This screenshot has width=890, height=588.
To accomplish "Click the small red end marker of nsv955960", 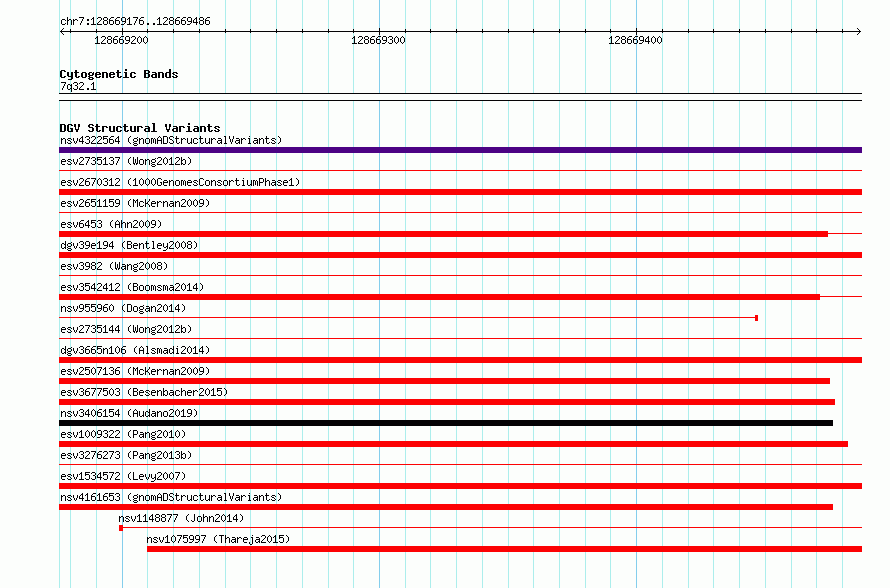I will coord(757,318).
